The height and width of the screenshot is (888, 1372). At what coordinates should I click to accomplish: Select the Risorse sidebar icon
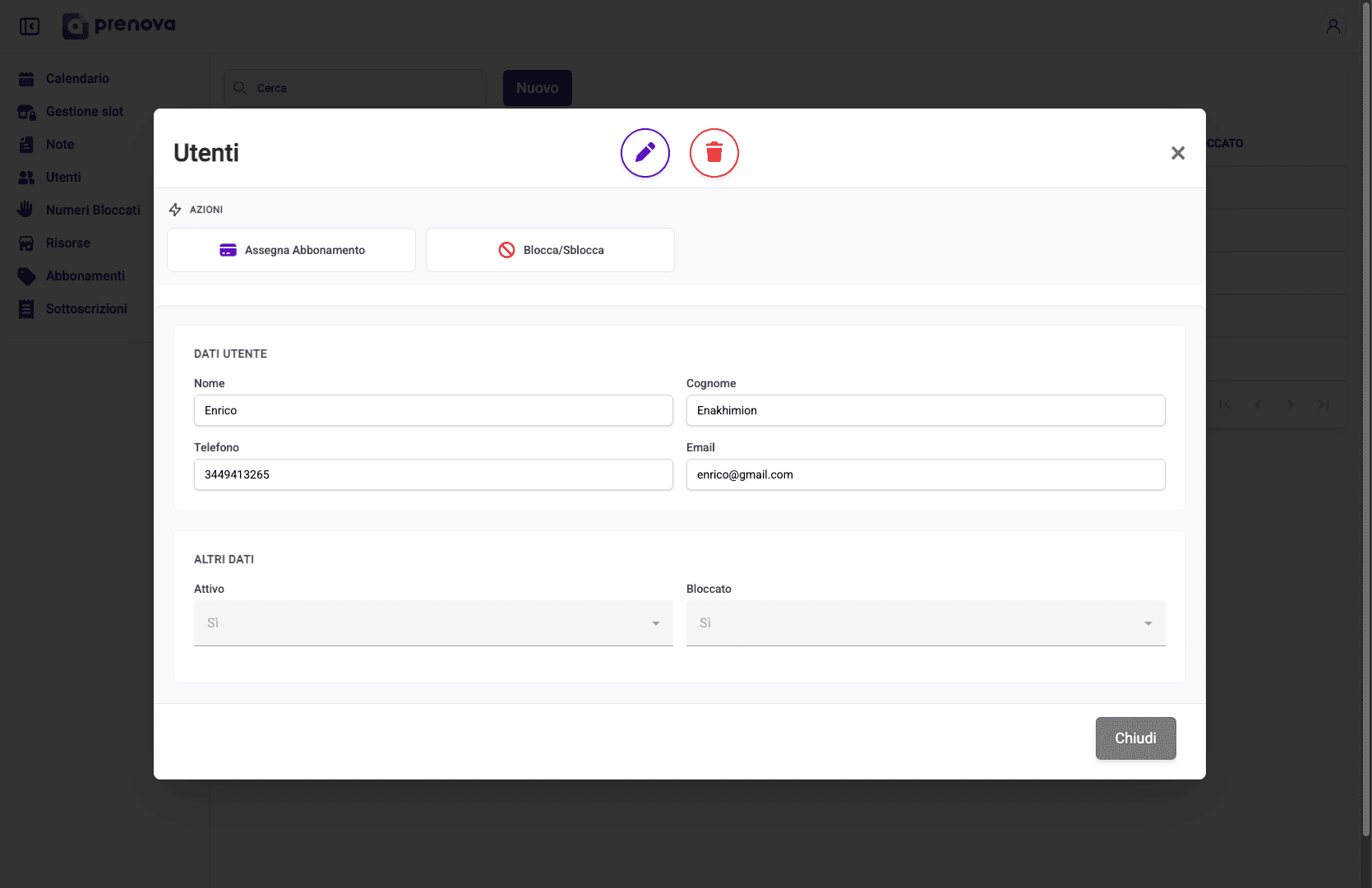[x=27, y=243]
